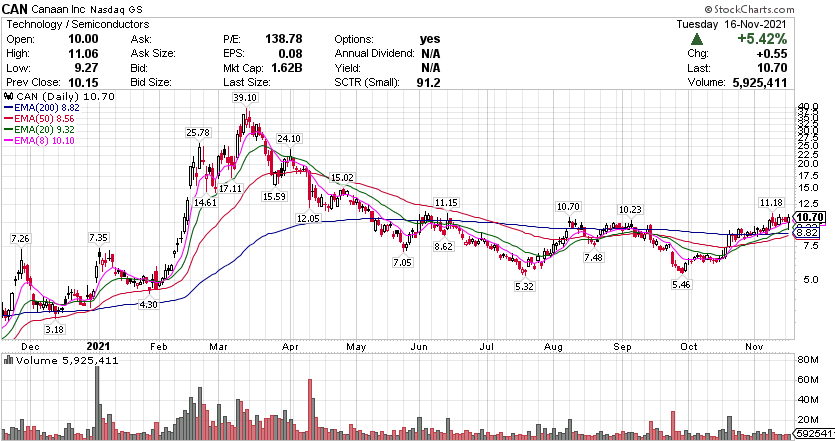Image resolution: width=835 pixels, height=441 pixels.
Task: Click the Open value 10.00
Action: click(84, 39)
